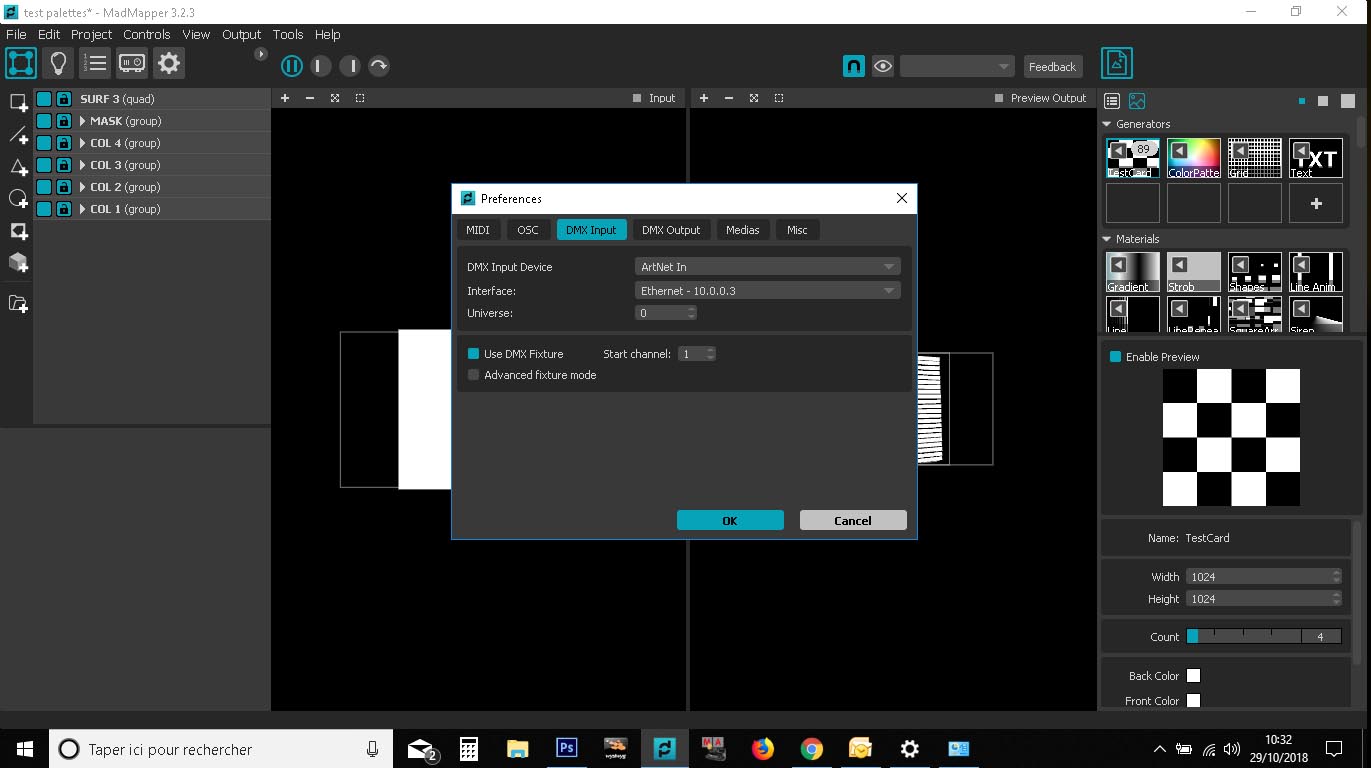Toggle the eye preview icon in toolbar
This screenshot has height=768, width=1371.
tap(882, 66)
